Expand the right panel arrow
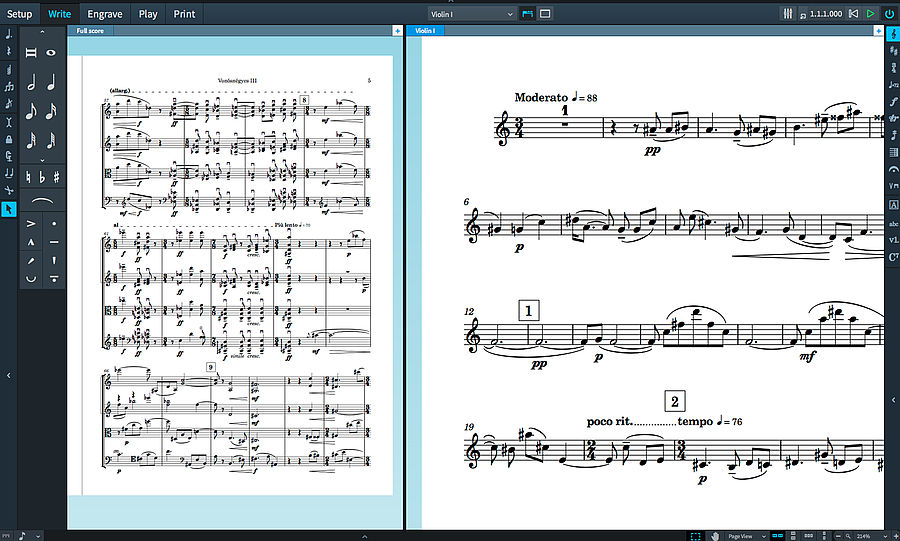 [893, 400]
